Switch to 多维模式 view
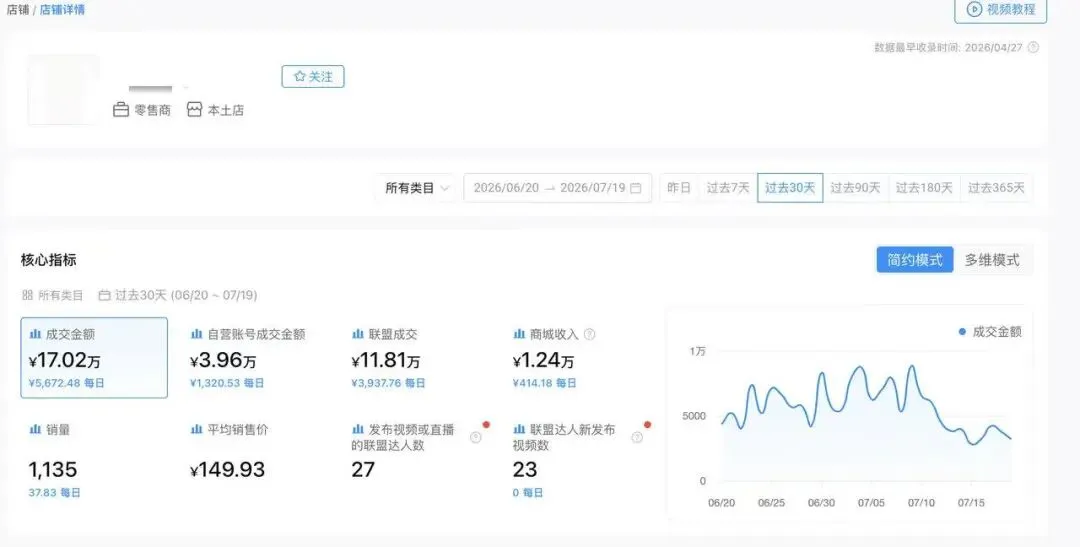The height and width of the screenshot is (547, 1080). (992, 260)
